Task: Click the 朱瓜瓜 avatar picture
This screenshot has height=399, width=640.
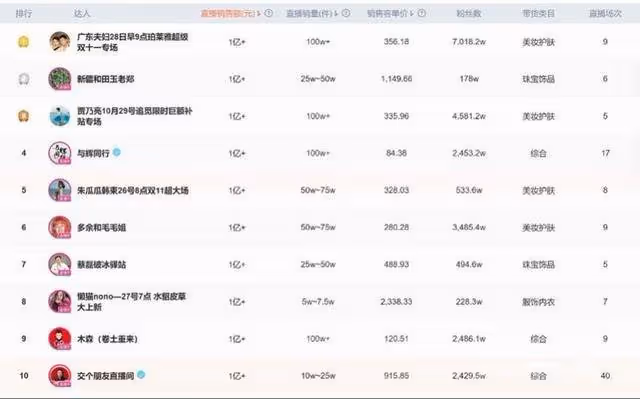Action: coord(60,190)
